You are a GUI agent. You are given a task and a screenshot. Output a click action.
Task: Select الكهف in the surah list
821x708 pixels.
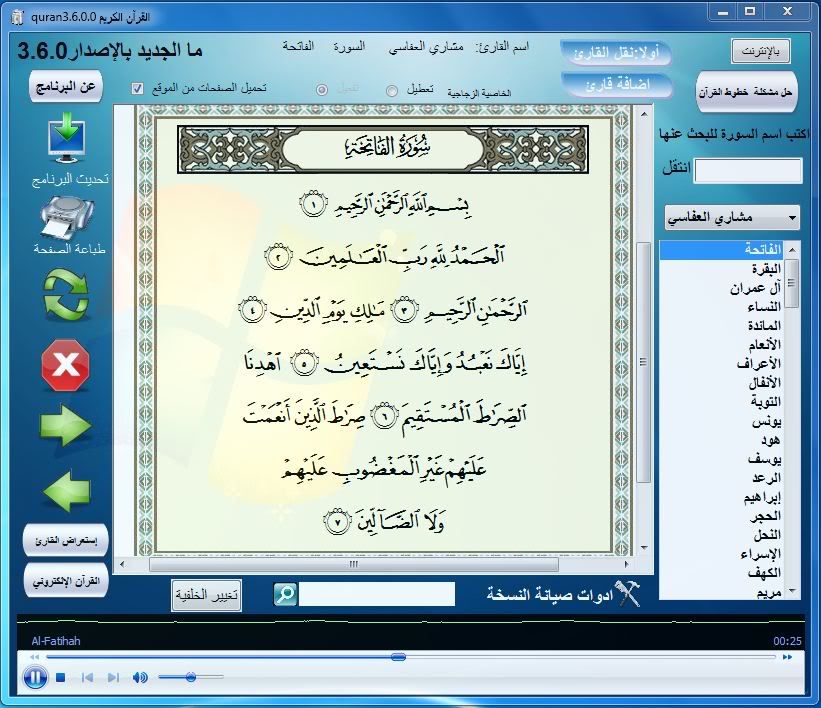point(721,573)
